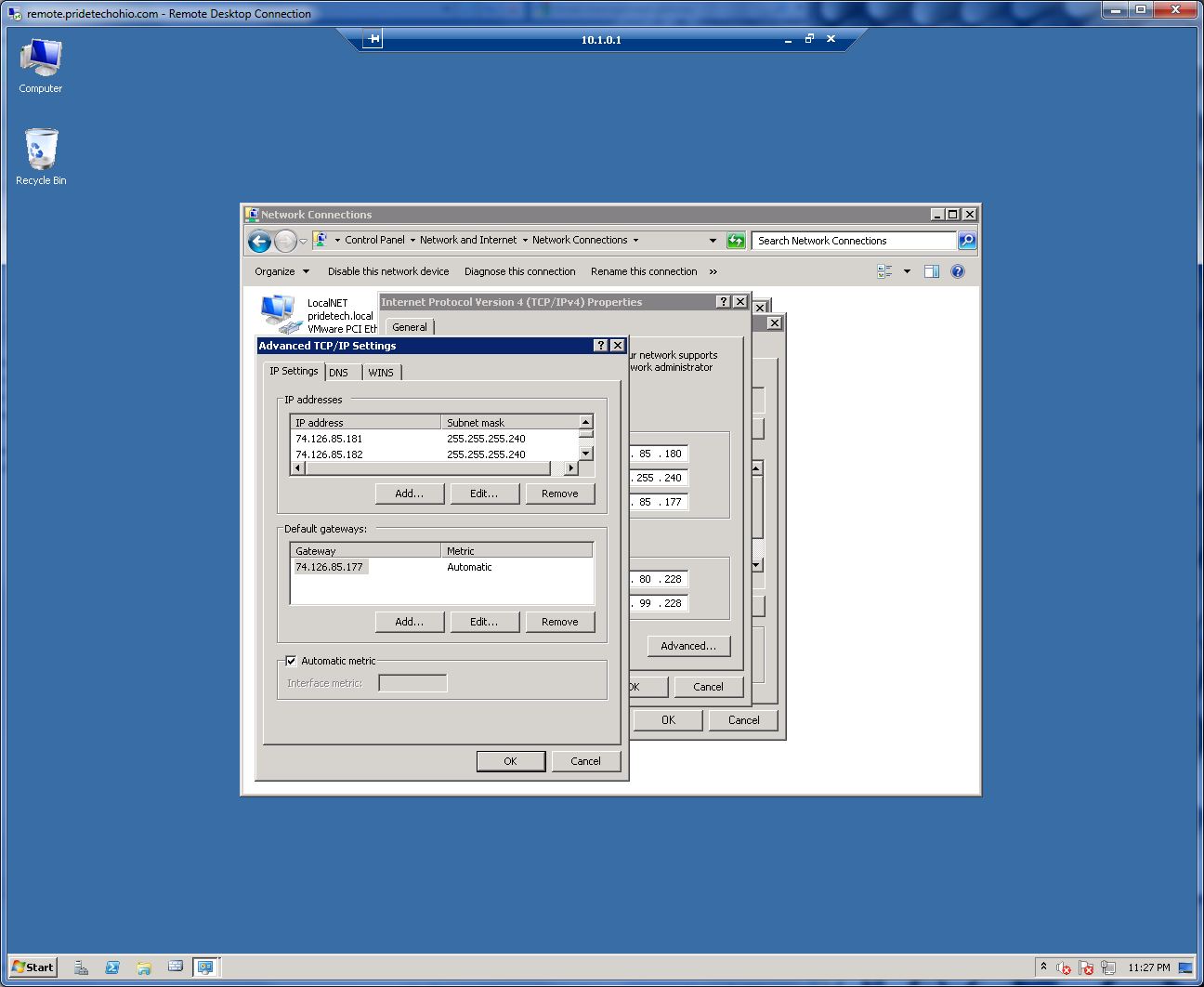The height and width of the screenshot is (987, 1204).
Task: Select IP address 74.126.85.181 row
Action: tap(435, 439)
